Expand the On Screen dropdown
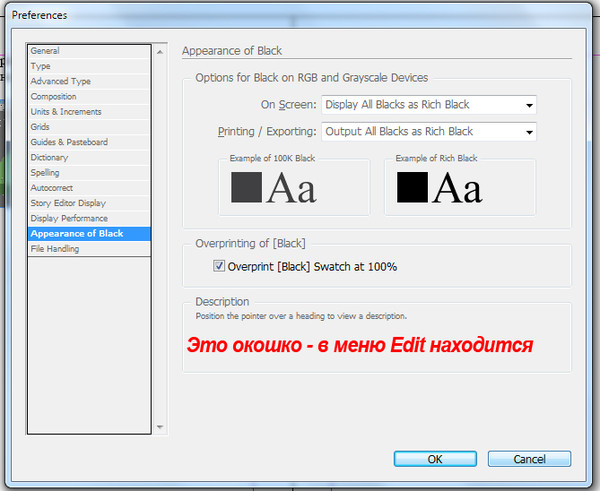The height and width of the screenshot is (491, 600). coord(429,105)
